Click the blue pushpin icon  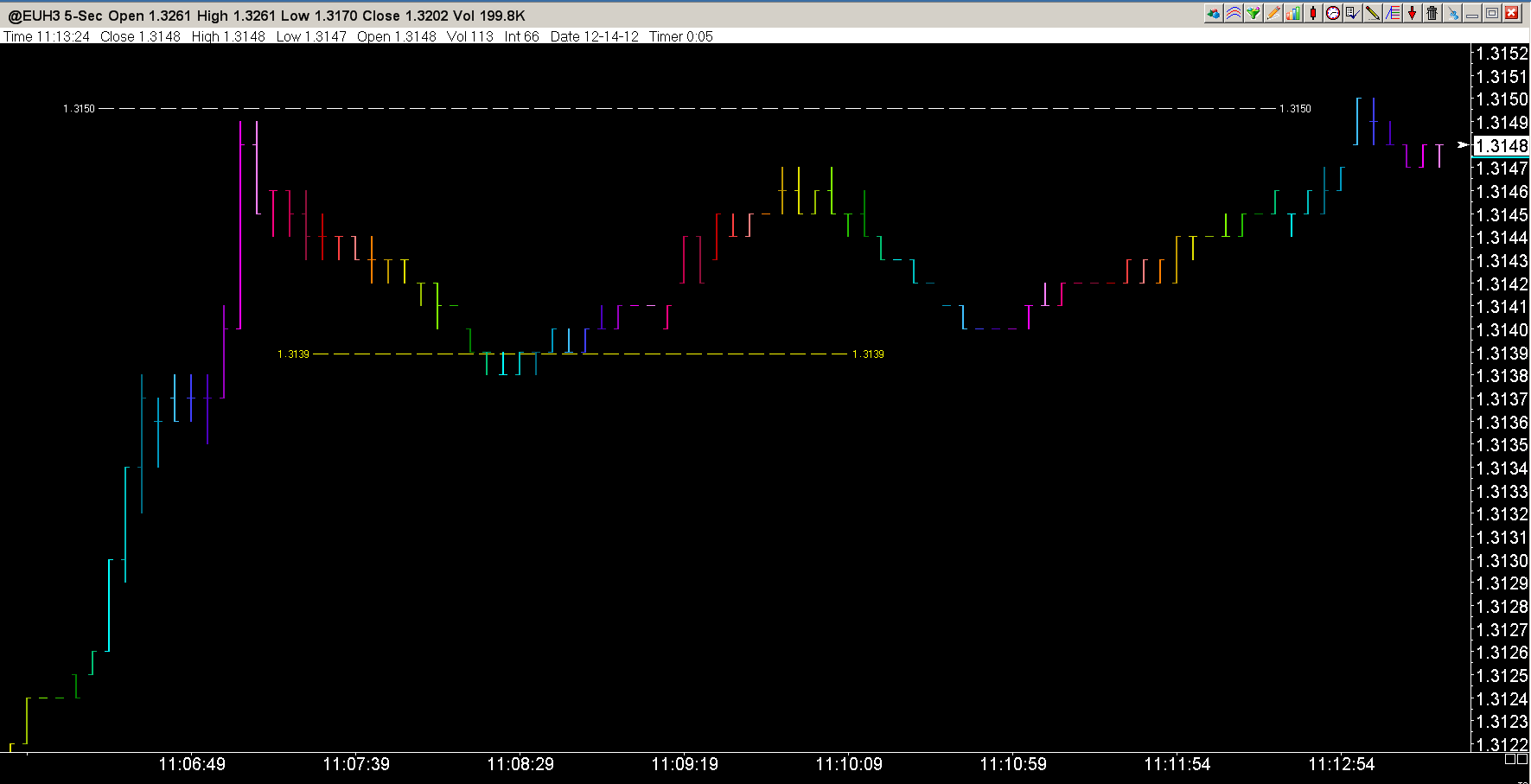(1452, 13)
